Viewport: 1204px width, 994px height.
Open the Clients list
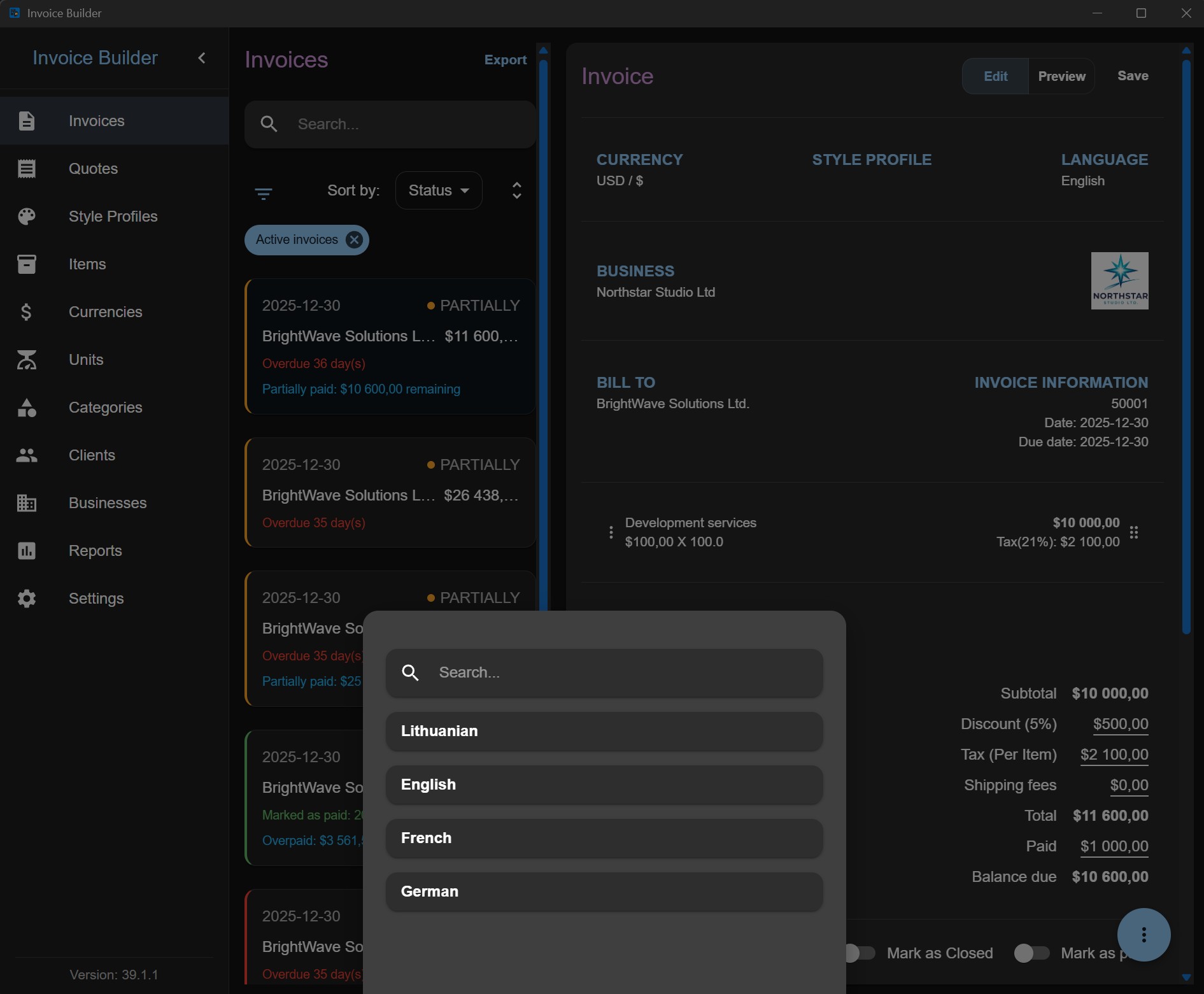tap(115, 455)
